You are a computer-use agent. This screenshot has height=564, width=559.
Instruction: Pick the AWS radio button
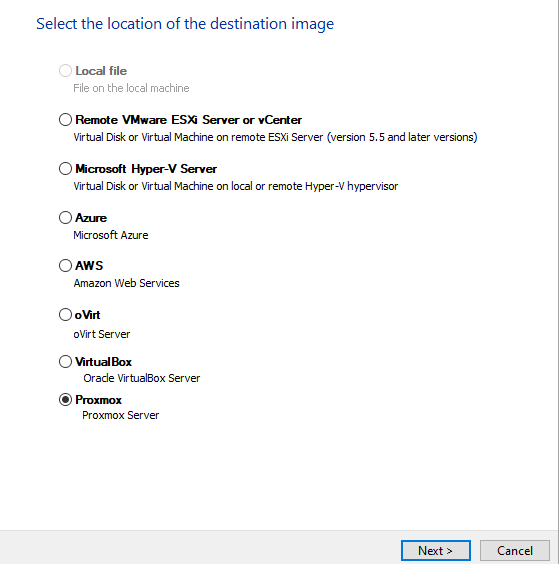(65, 265)
